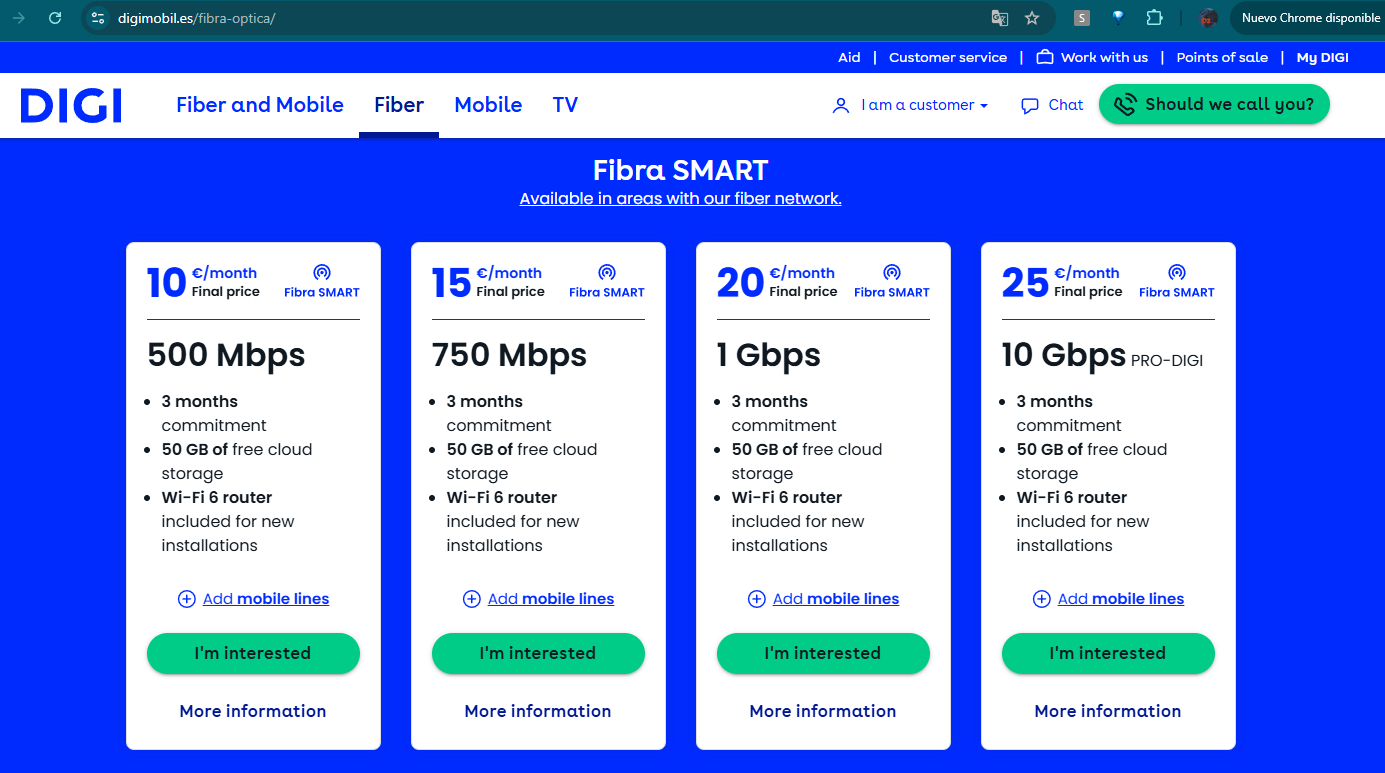1385x773 pixels.
Task: Go to My DIGI
Action: coord(1323,57)
